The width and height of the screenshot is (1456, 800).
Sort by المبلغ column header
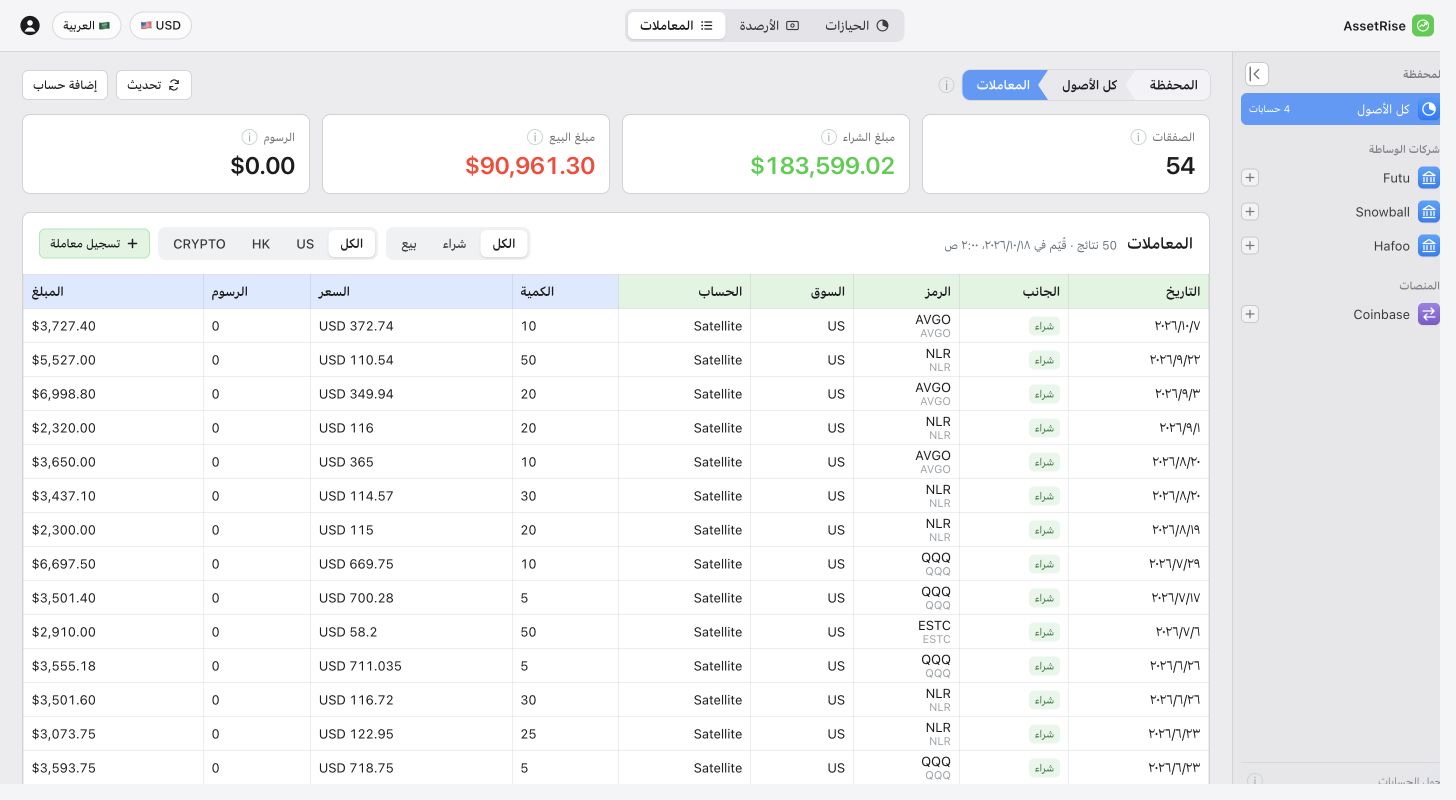coord(113,292)
